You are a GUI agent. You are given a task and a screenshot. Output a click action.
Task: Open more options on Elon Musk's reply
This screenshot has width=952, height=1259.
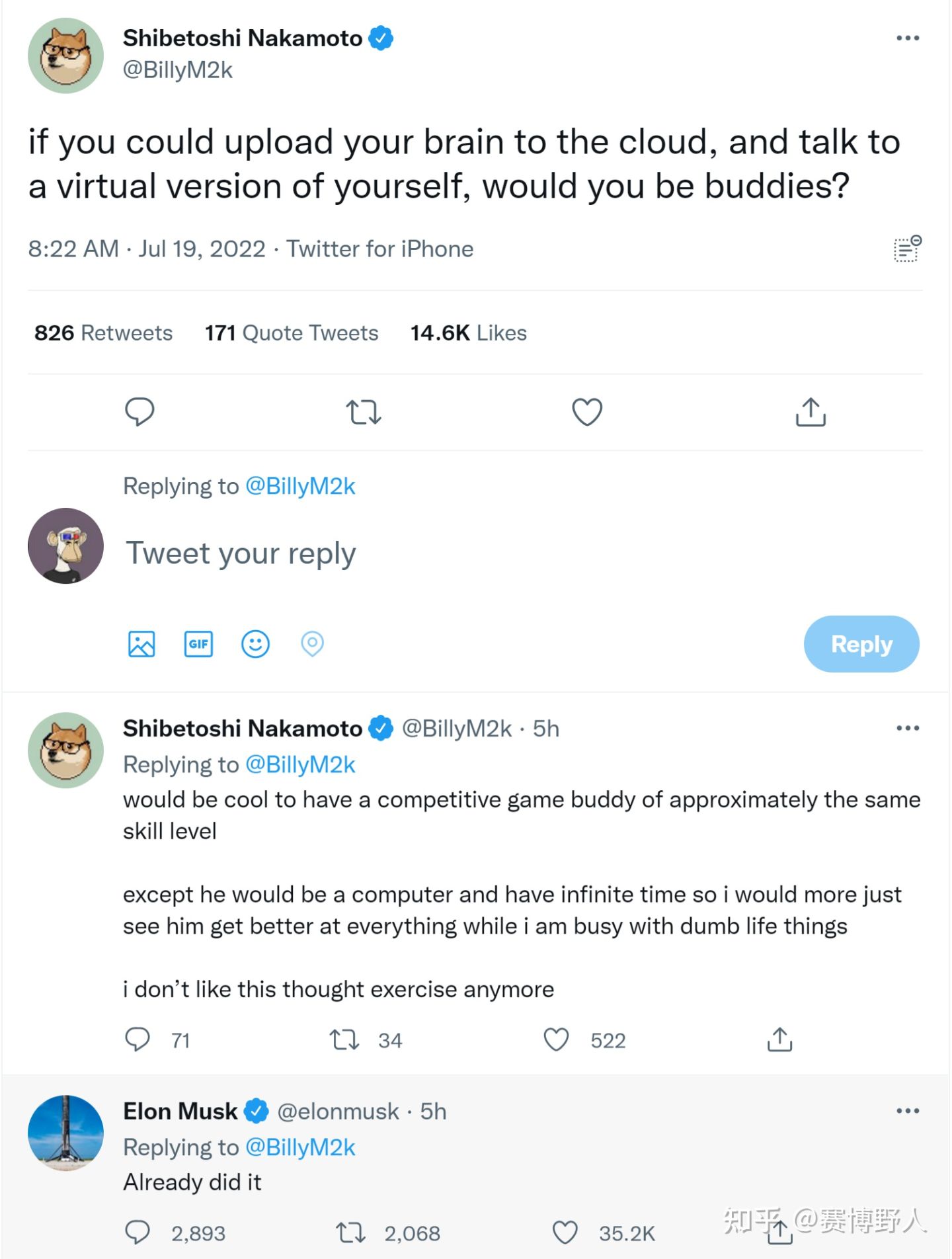pyautogui.click(x=907, y=1111)
